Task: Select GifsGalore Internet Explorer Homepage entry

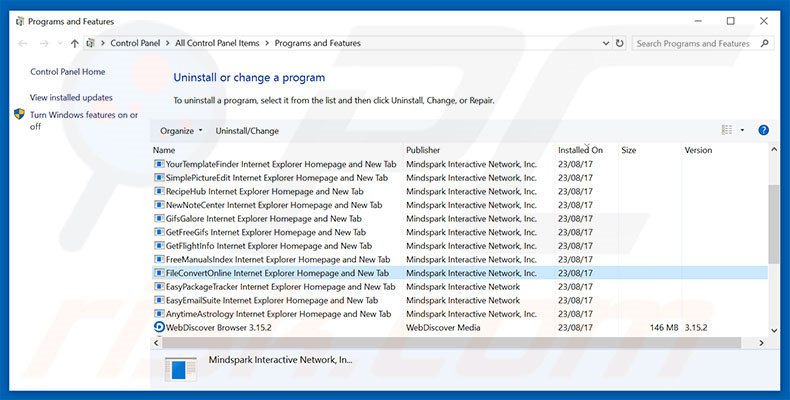Action: (264, 219)
